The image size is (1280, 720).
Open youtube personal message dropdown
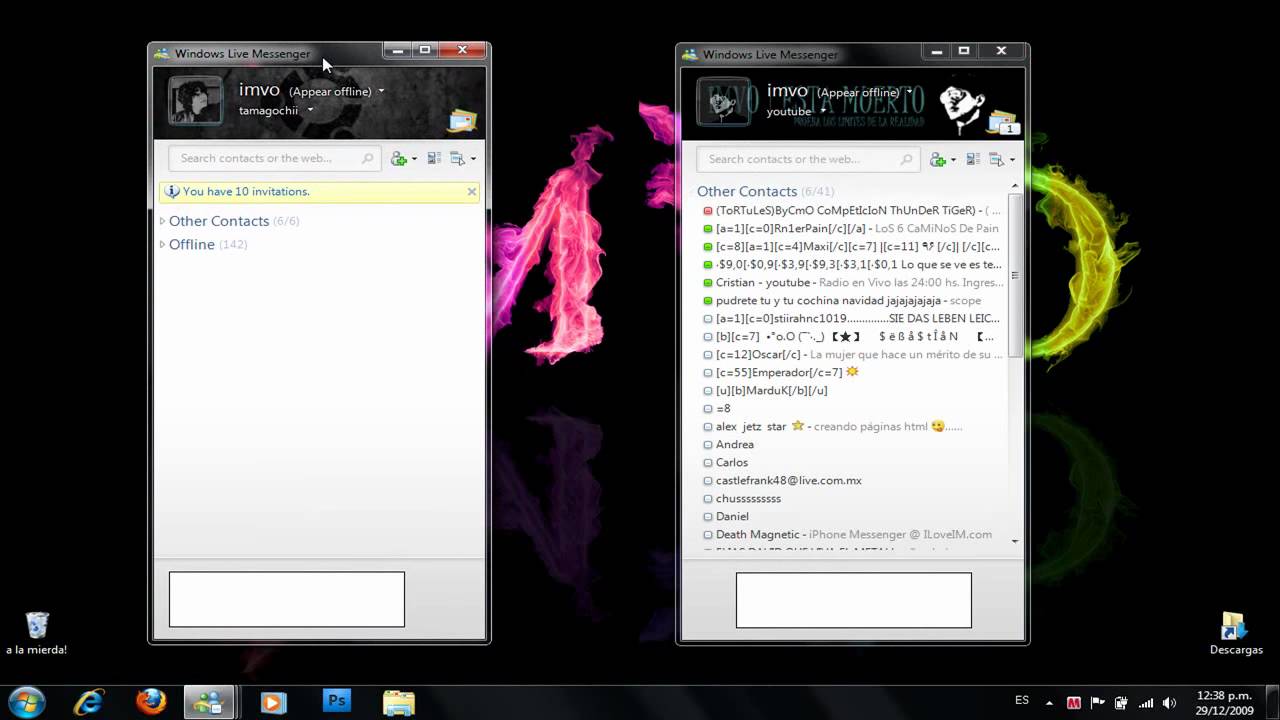824,110
